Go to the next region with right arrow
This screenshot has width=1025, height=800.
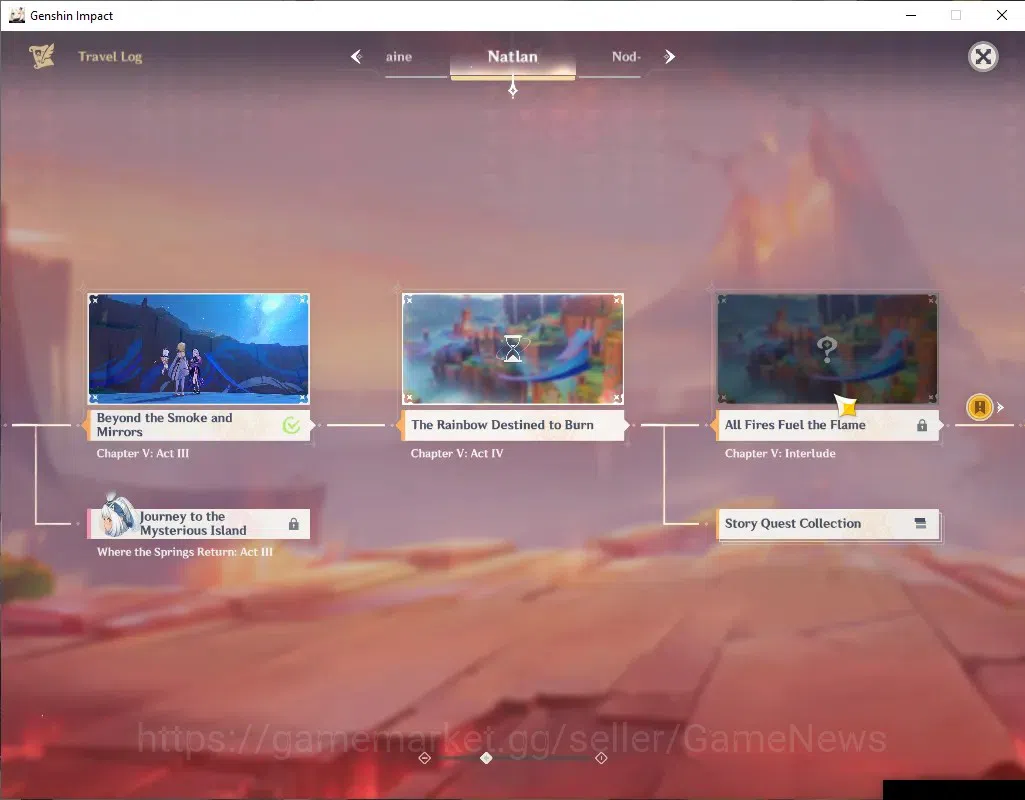[x=669, y=57]
